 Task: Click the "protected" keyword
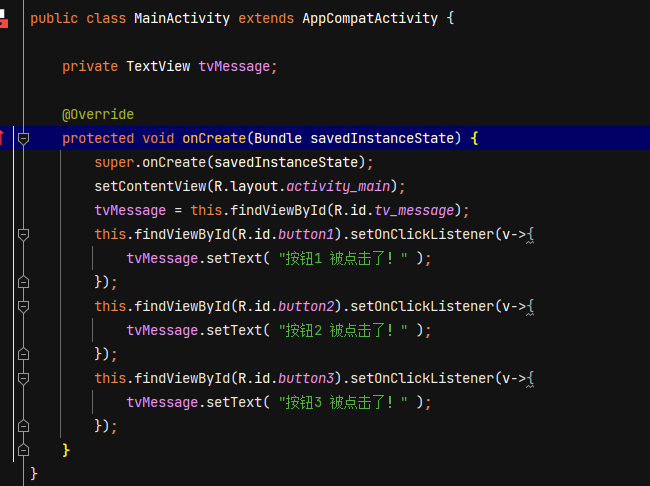coord(98,139)
